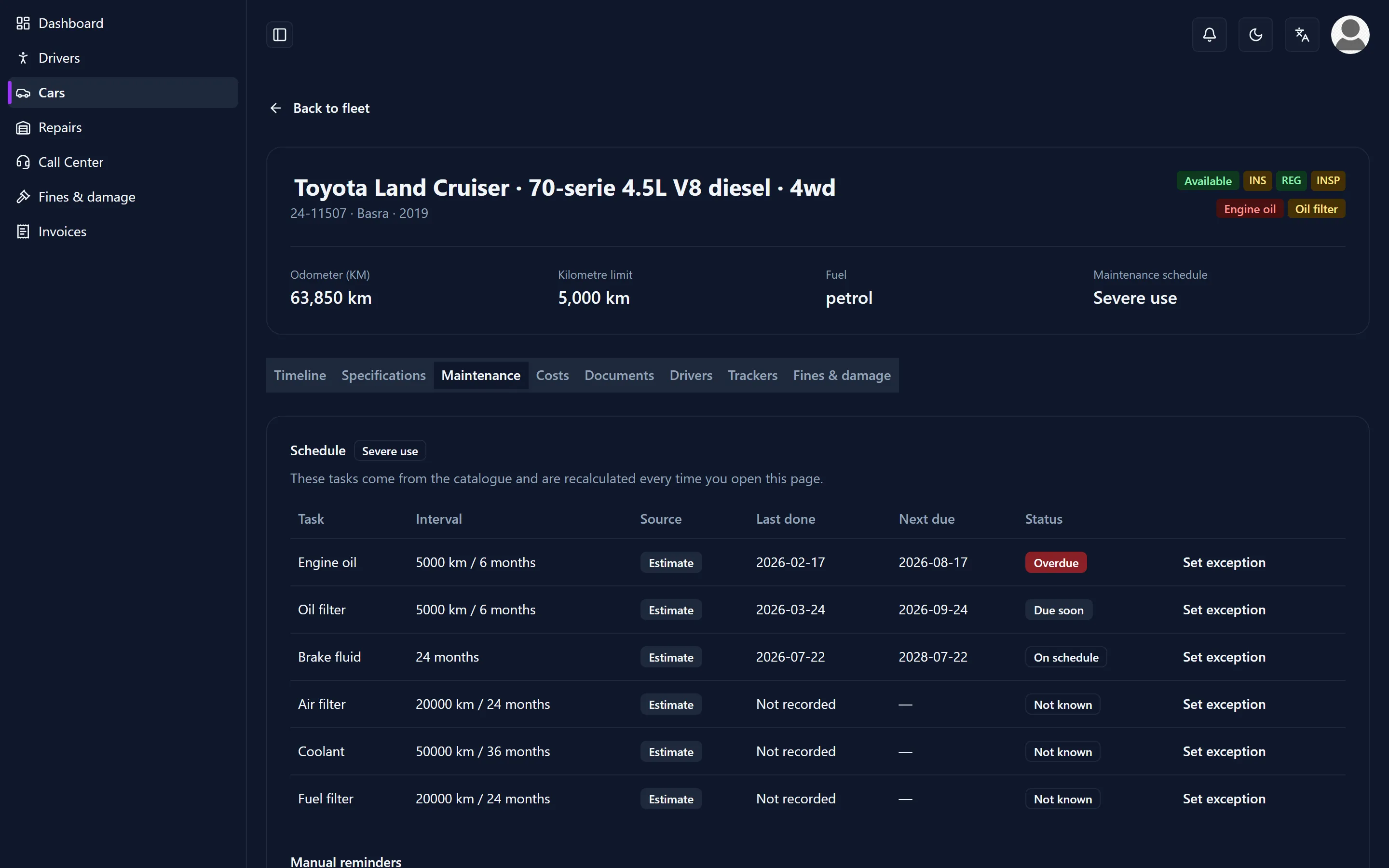Click the Cars vehicle icon
The width and height of the screenshot is (1389, 868).
[x=23, y=93]
